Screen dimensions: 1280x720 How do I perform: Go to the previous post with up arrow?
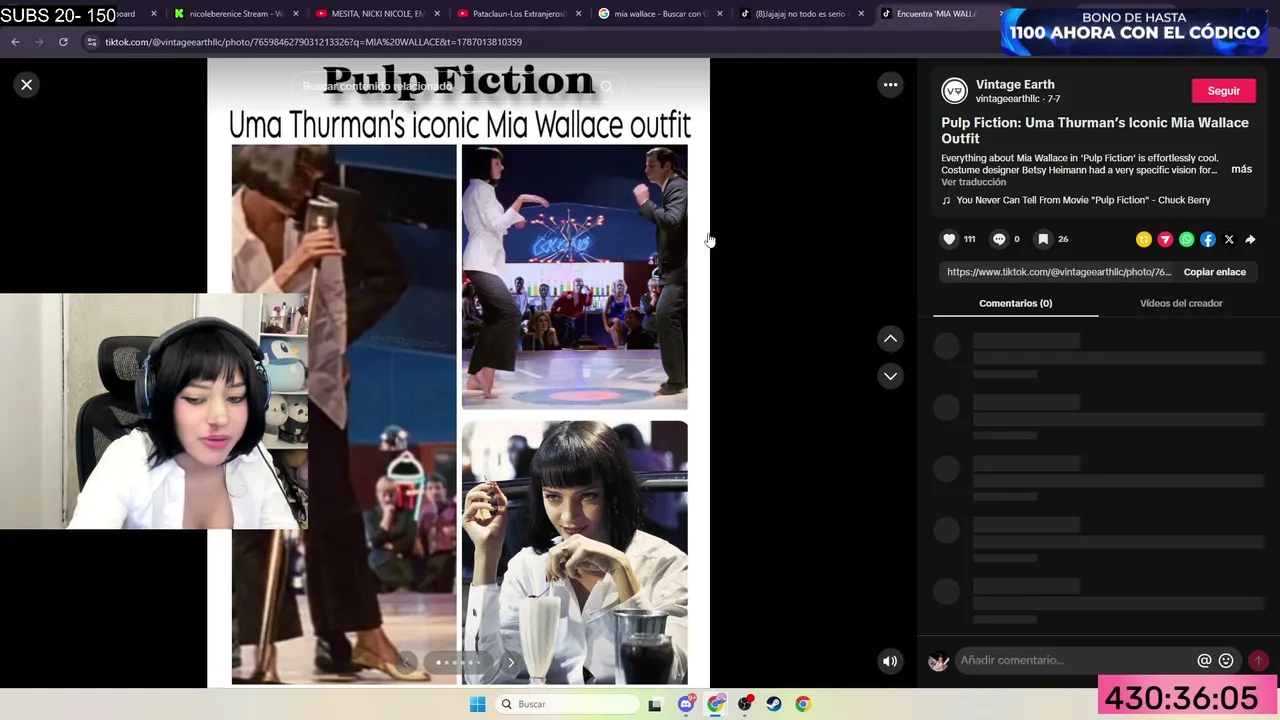[890, 339]
